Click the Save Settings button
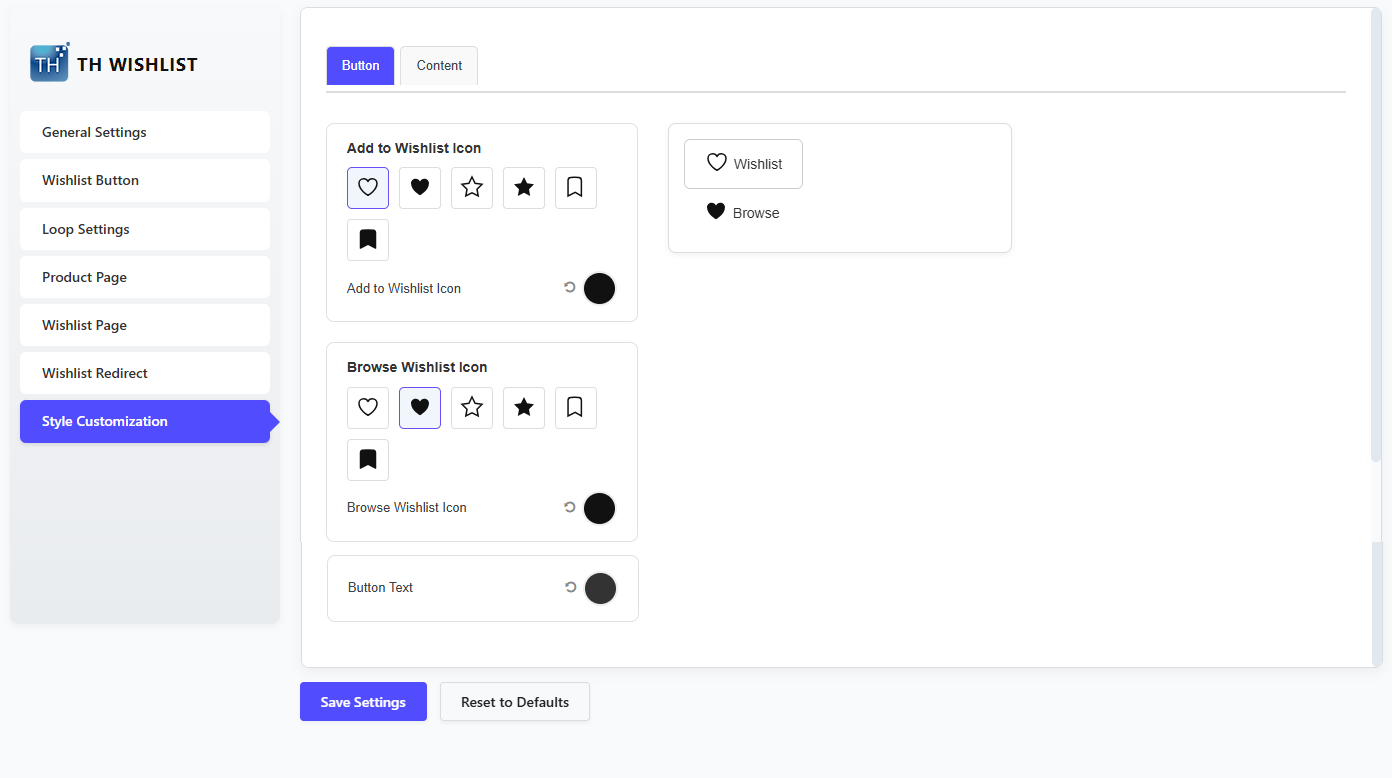The width and height of the screenshot is (1392, 778). point(363,702)
